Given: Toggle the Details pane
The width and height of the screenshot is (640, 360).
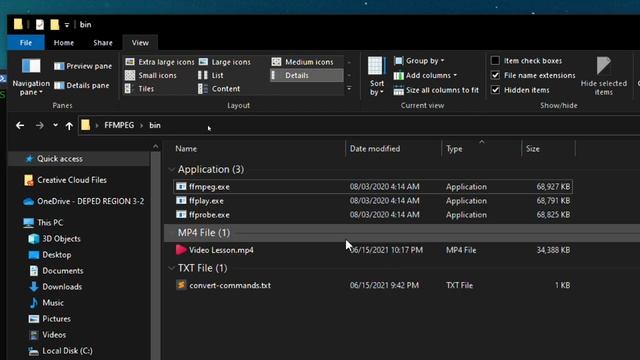Looking at the screenshot, I should point(82,85).
